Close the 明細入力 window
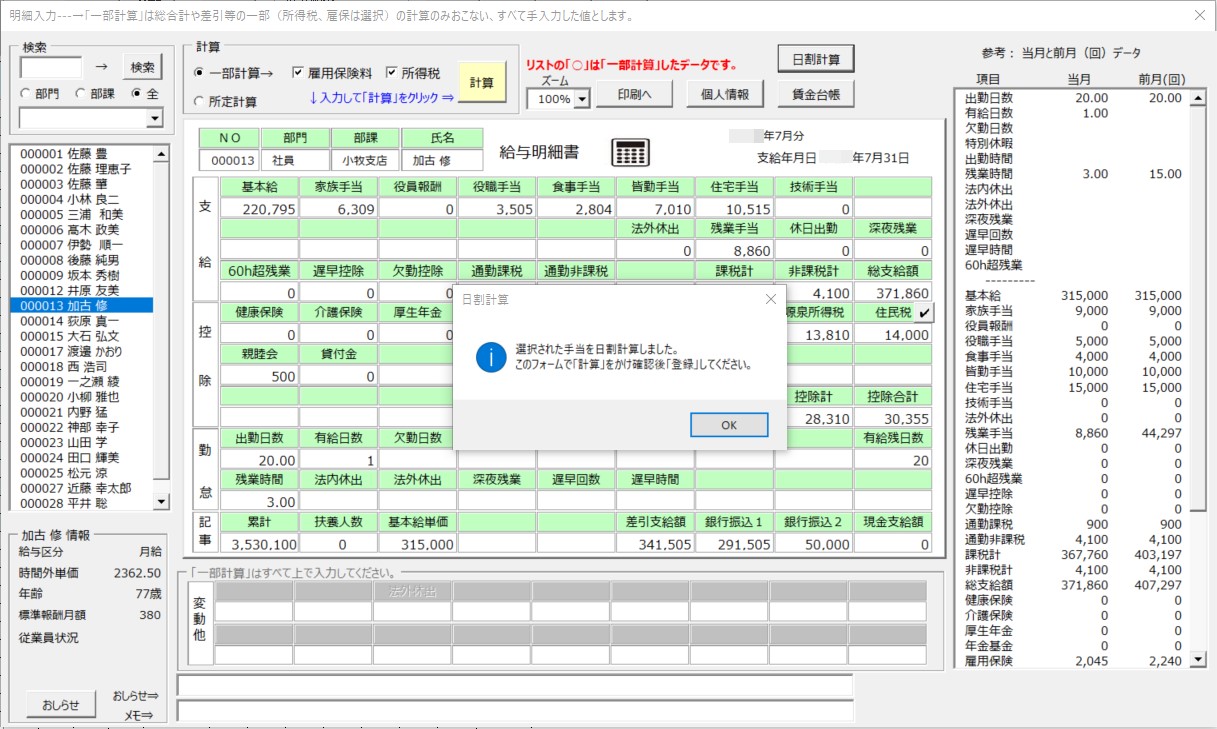This screenshot has height=729, width=1217. 1200,15
